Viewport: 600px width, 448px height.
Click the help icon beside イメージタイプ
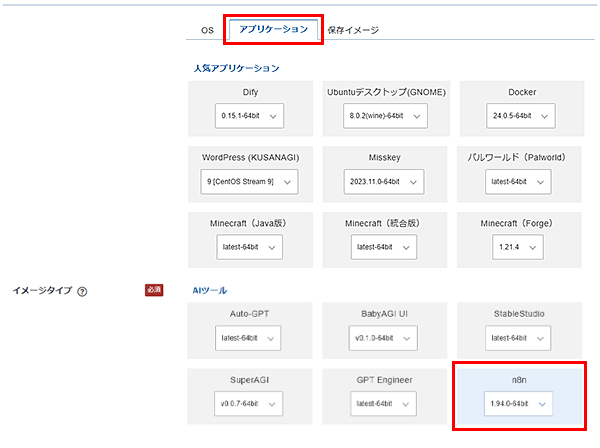82,292
